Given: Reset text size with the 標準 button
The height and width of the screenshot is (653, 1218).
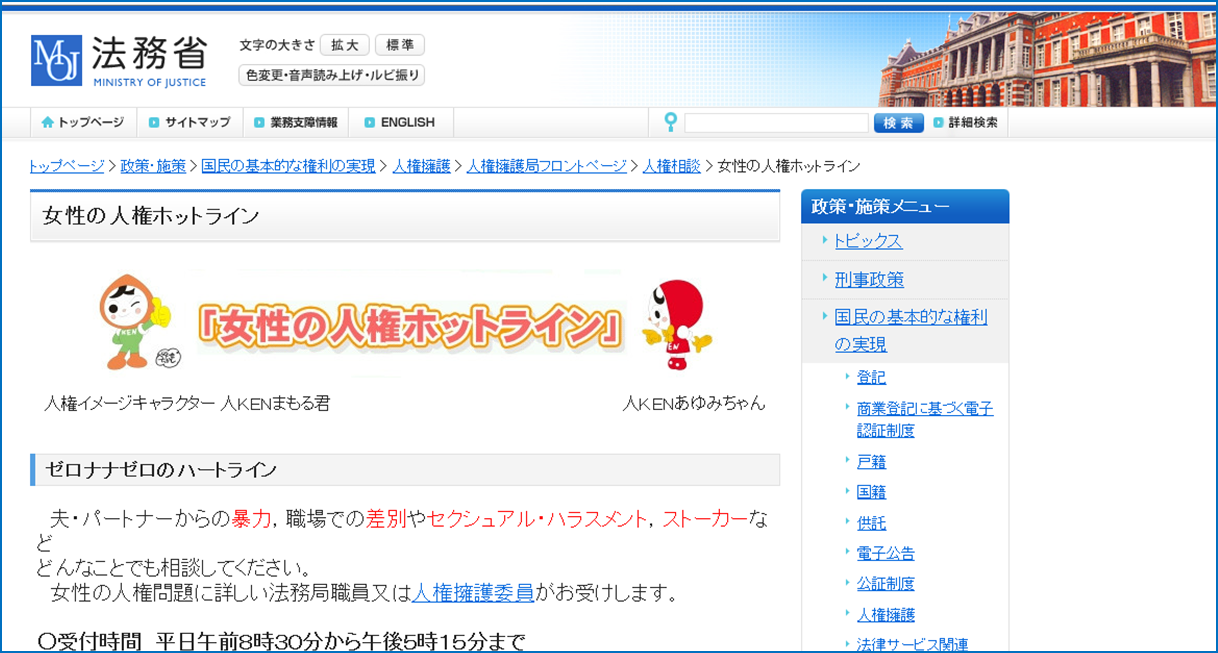Looking at the screenshot, I should pyautogui.click(x=400, y=45).
